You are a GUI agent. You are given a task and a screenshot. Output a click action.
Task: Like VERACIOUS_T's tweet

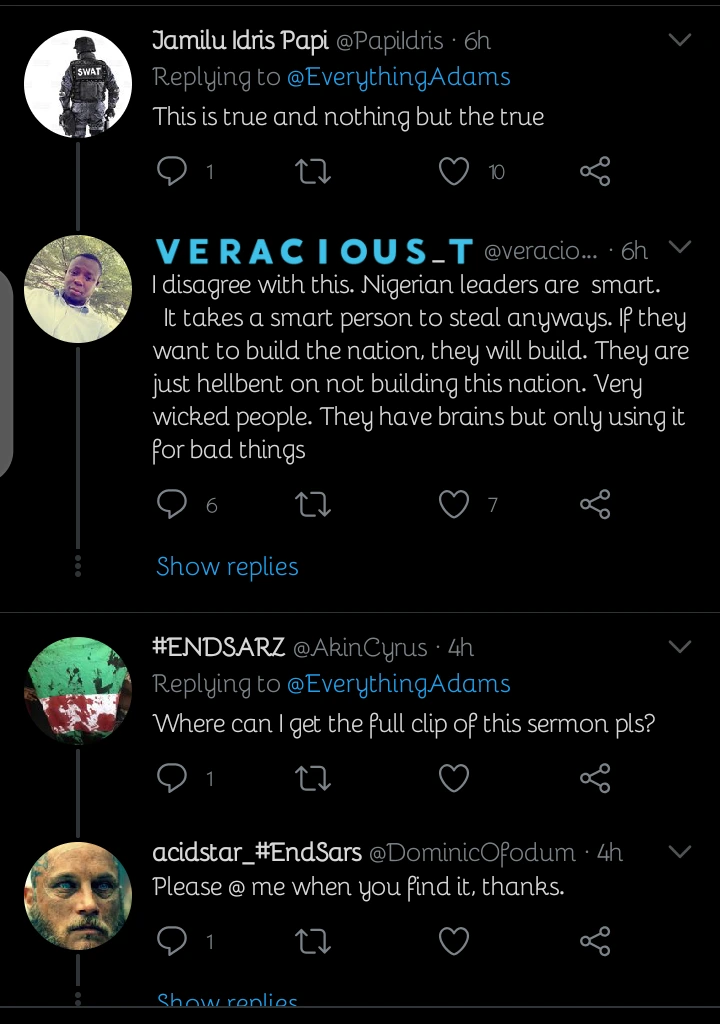tap(454, 505)
